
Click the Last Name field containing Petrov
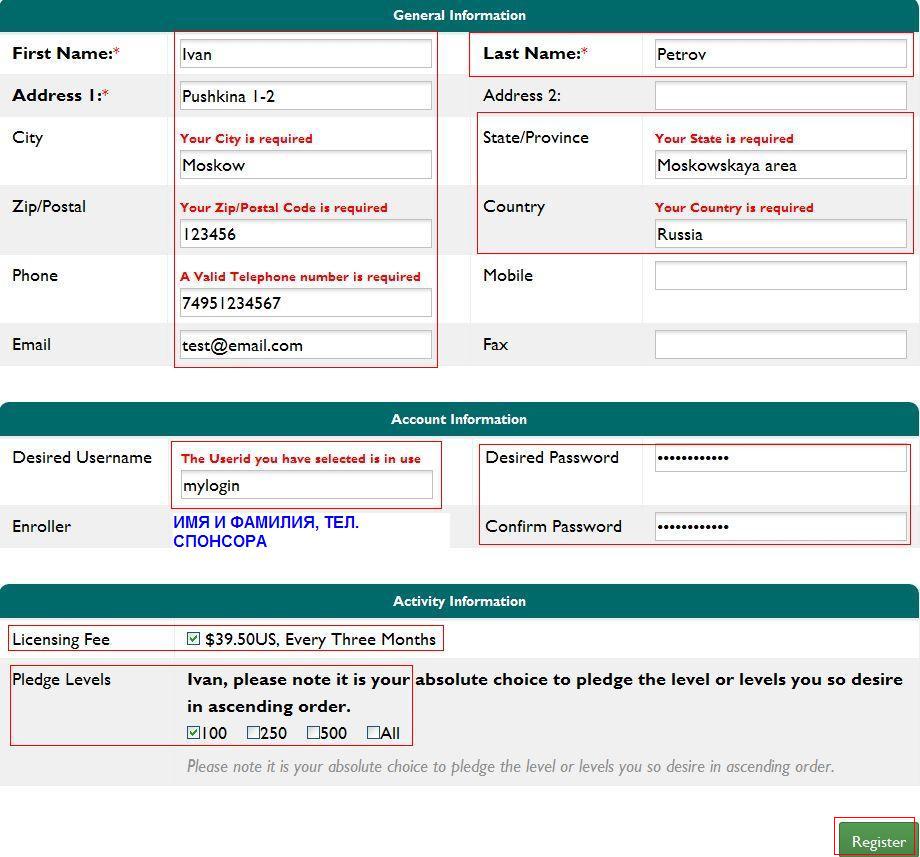pos(780,54)
